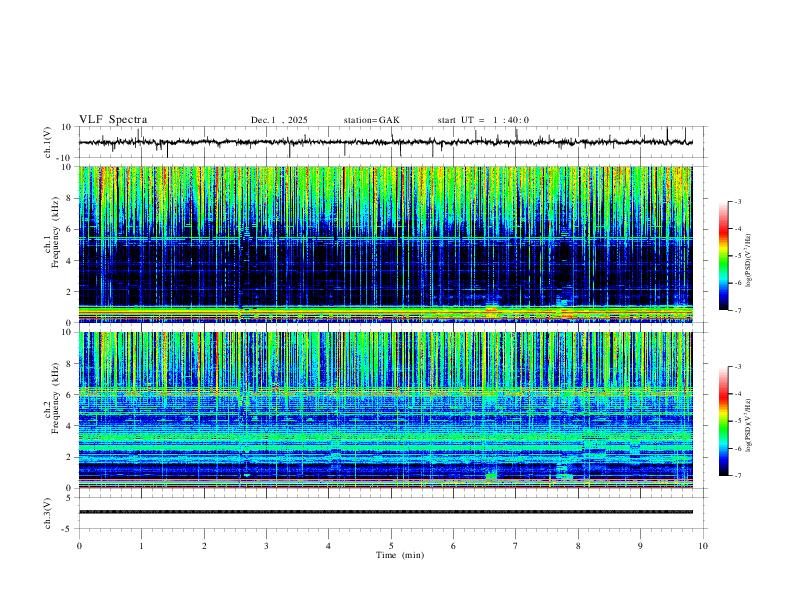Click the "ch.1(V)" waveform axis label

pos(47,142)
